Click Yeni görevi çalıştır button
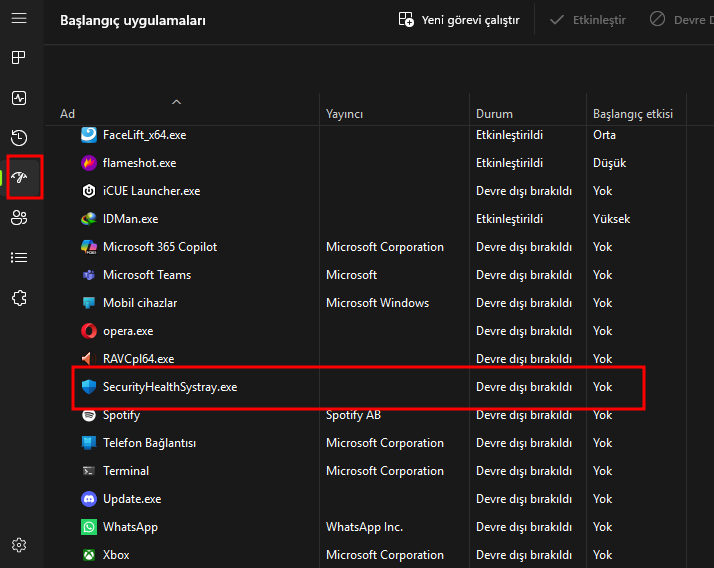 click(x=459, y=20)
